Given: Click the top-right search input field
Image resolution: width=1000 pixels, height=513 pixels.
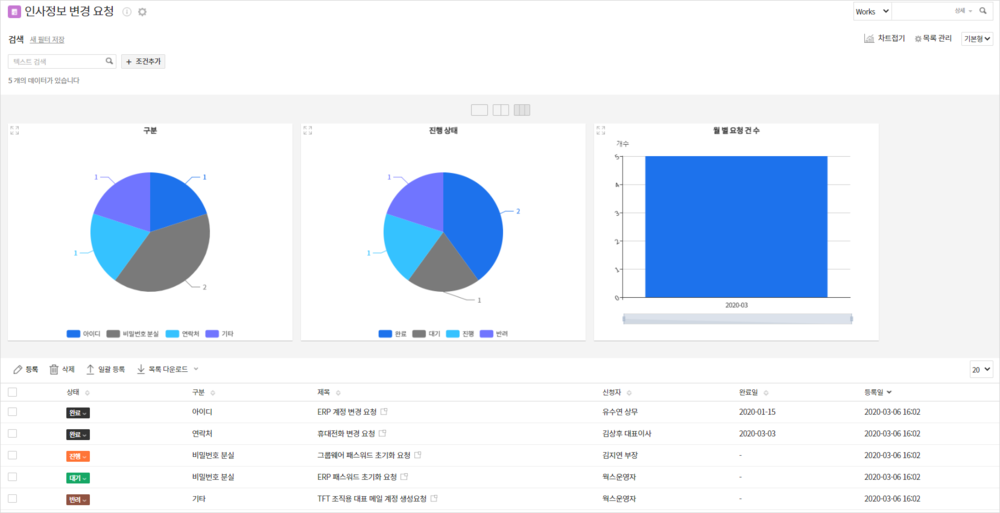Looking at the screenshot, I should click(x=922, y=11).
